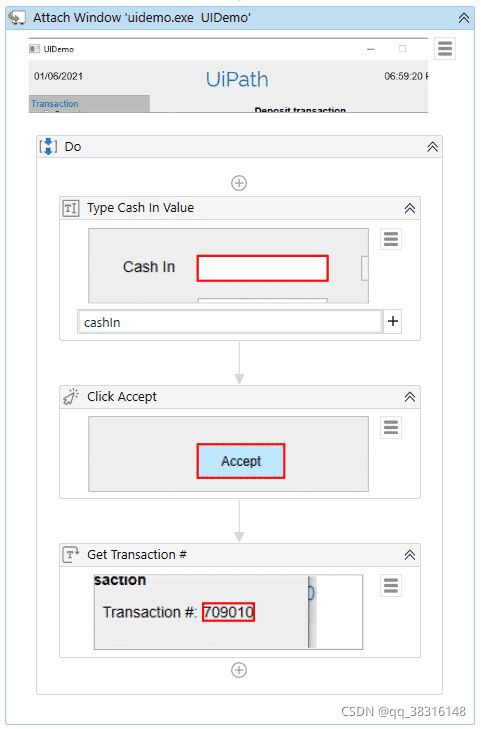Click the Type Into activity icon

[71, 208]
